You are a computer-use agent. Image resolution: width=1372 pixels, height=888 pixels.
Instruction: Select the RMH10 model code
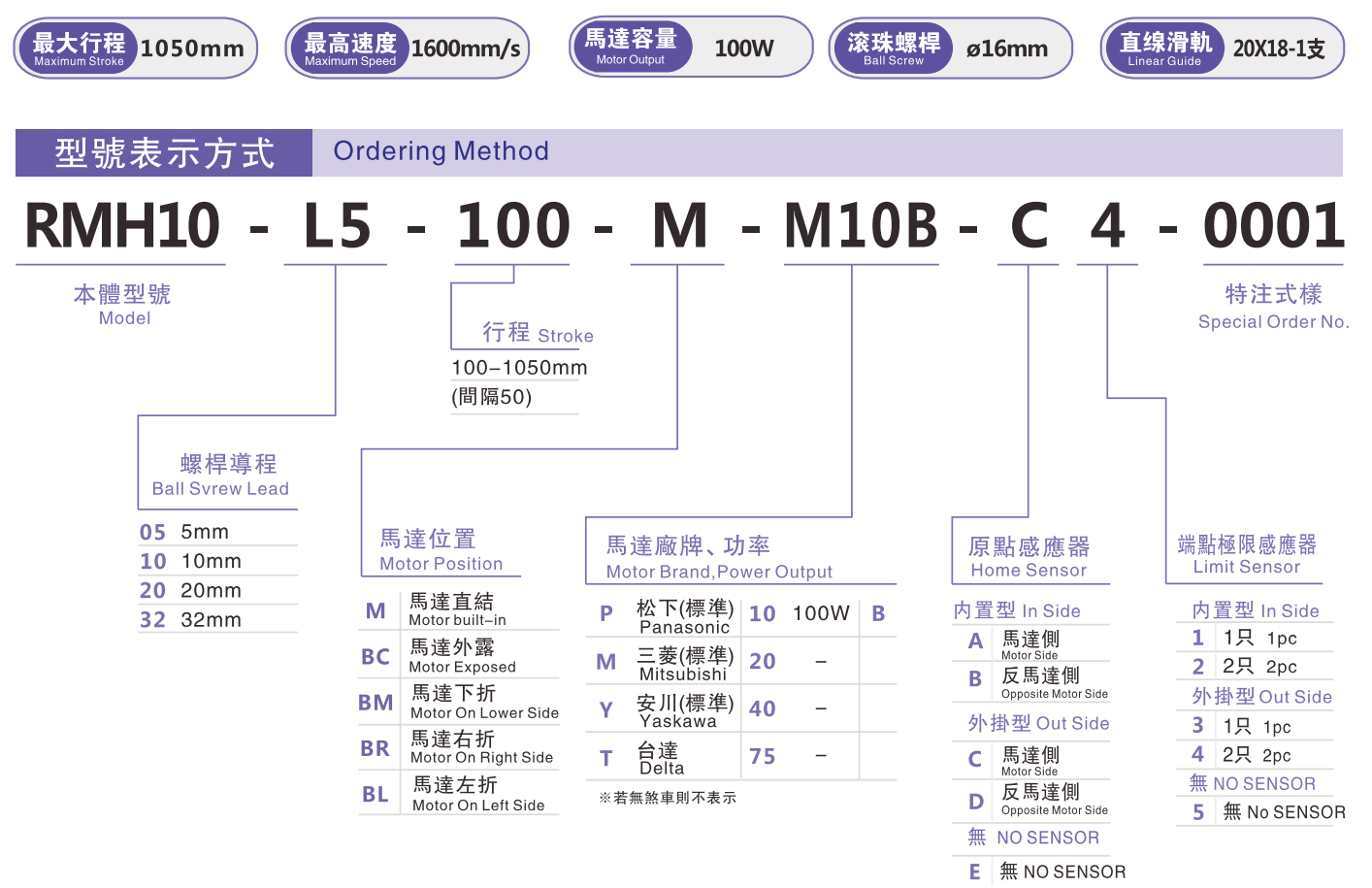(x=122, y=225)
